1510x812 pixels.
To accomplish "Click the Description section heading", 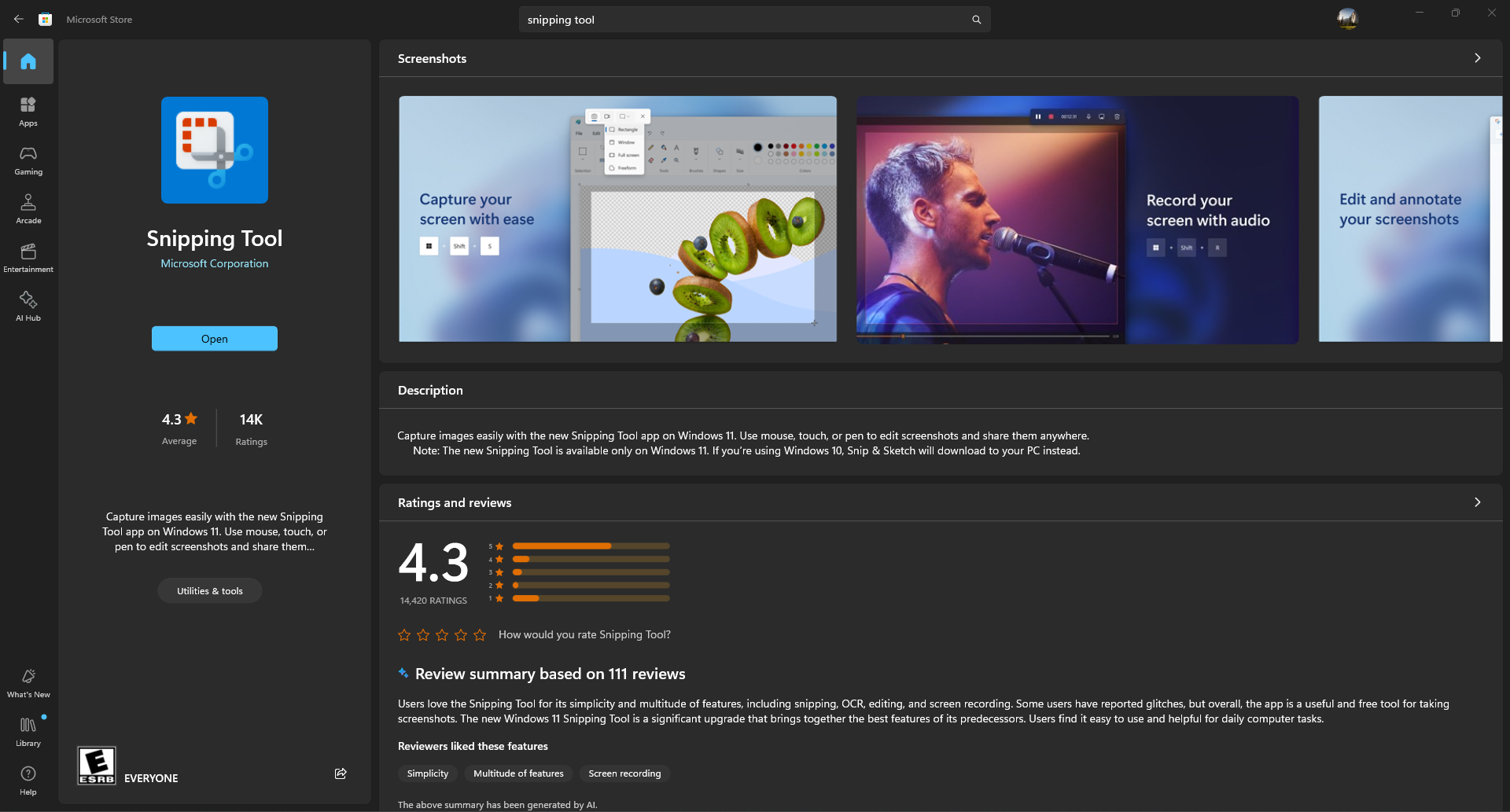I will tap(430, 390).
